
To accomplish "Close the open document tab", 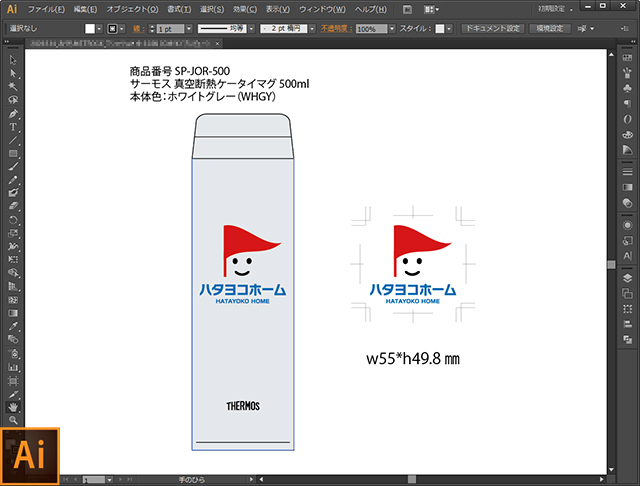I will 218,43.
